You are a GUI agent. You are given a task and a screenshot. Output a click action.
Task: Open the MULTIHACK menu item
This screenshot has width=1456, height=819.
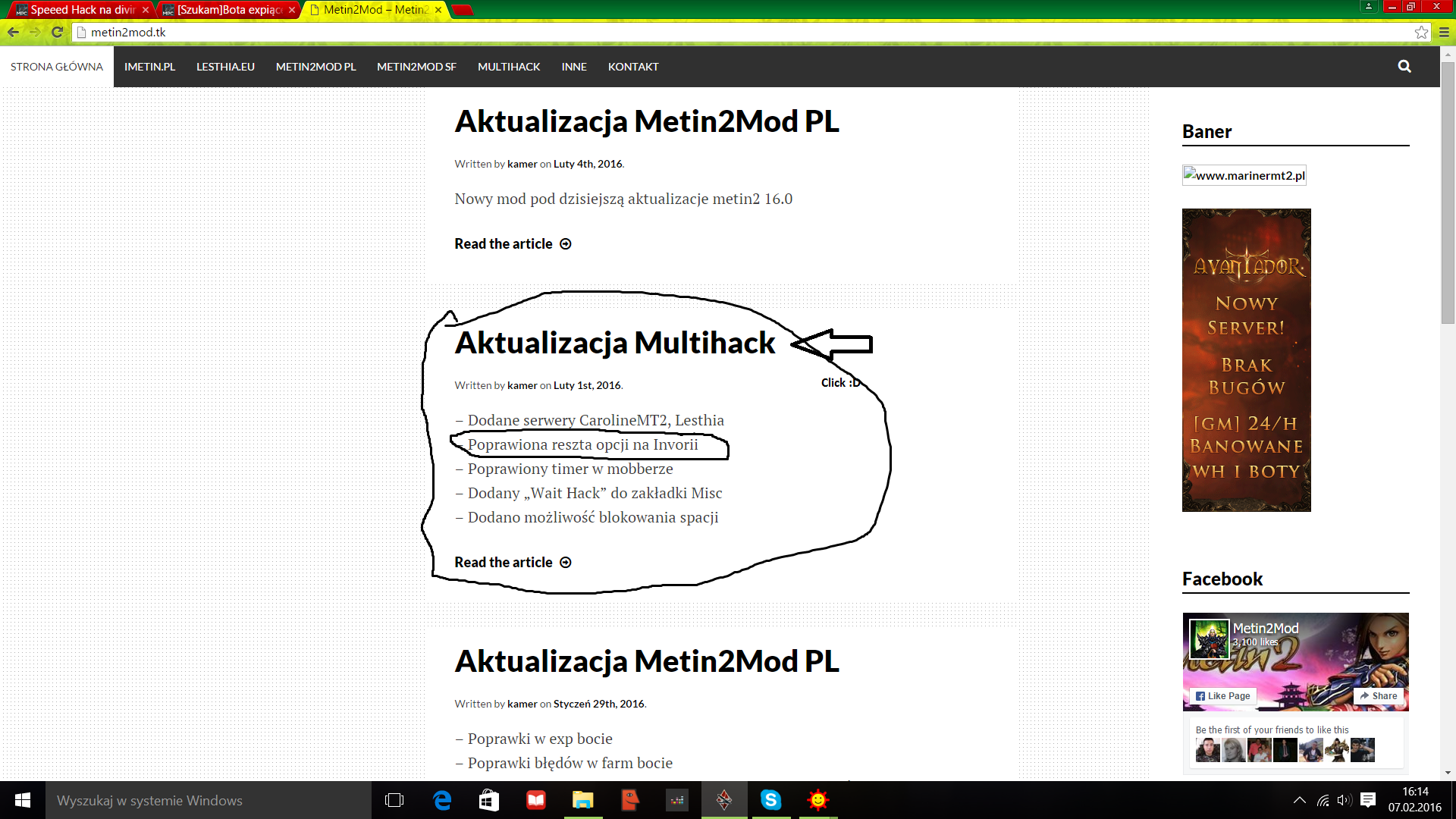(509, 67)
